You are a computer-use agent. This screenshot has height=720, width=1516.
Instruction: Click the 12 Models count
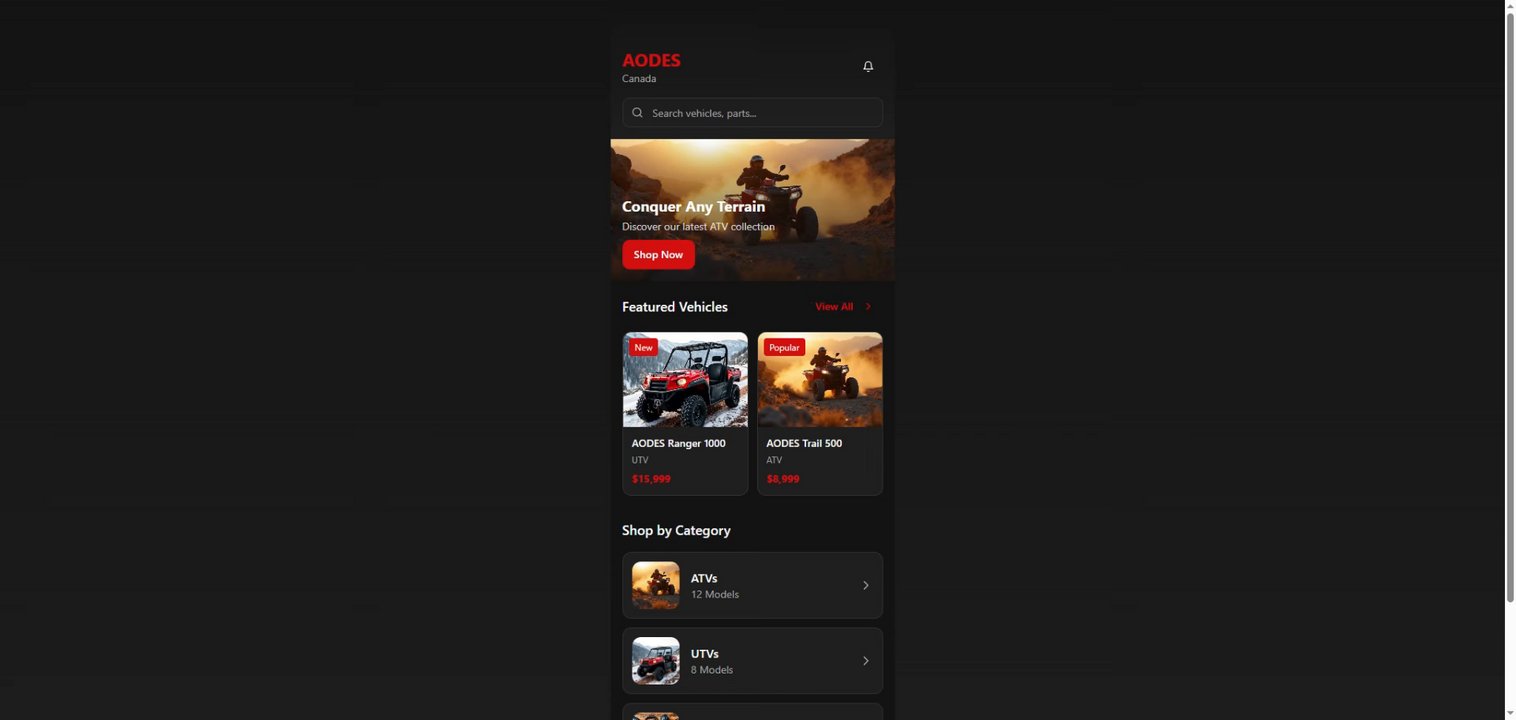(x=715, y=594)
